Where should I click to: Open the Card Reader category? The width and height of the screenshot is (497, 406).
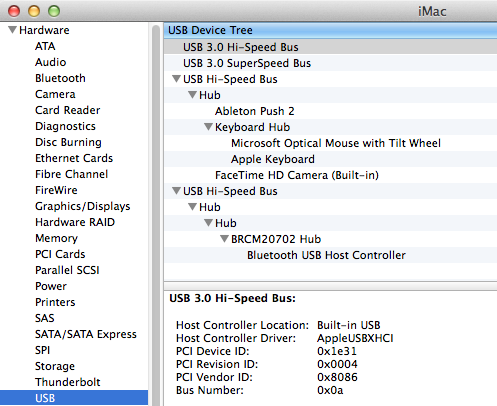[68, 110]
